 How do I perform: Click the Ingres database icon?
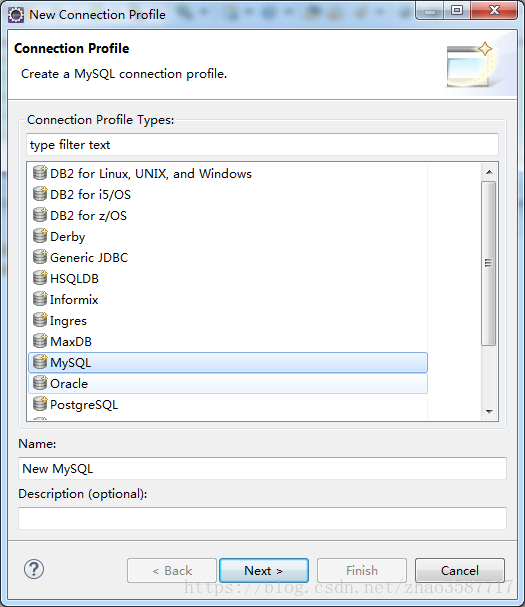pos(40,320)
